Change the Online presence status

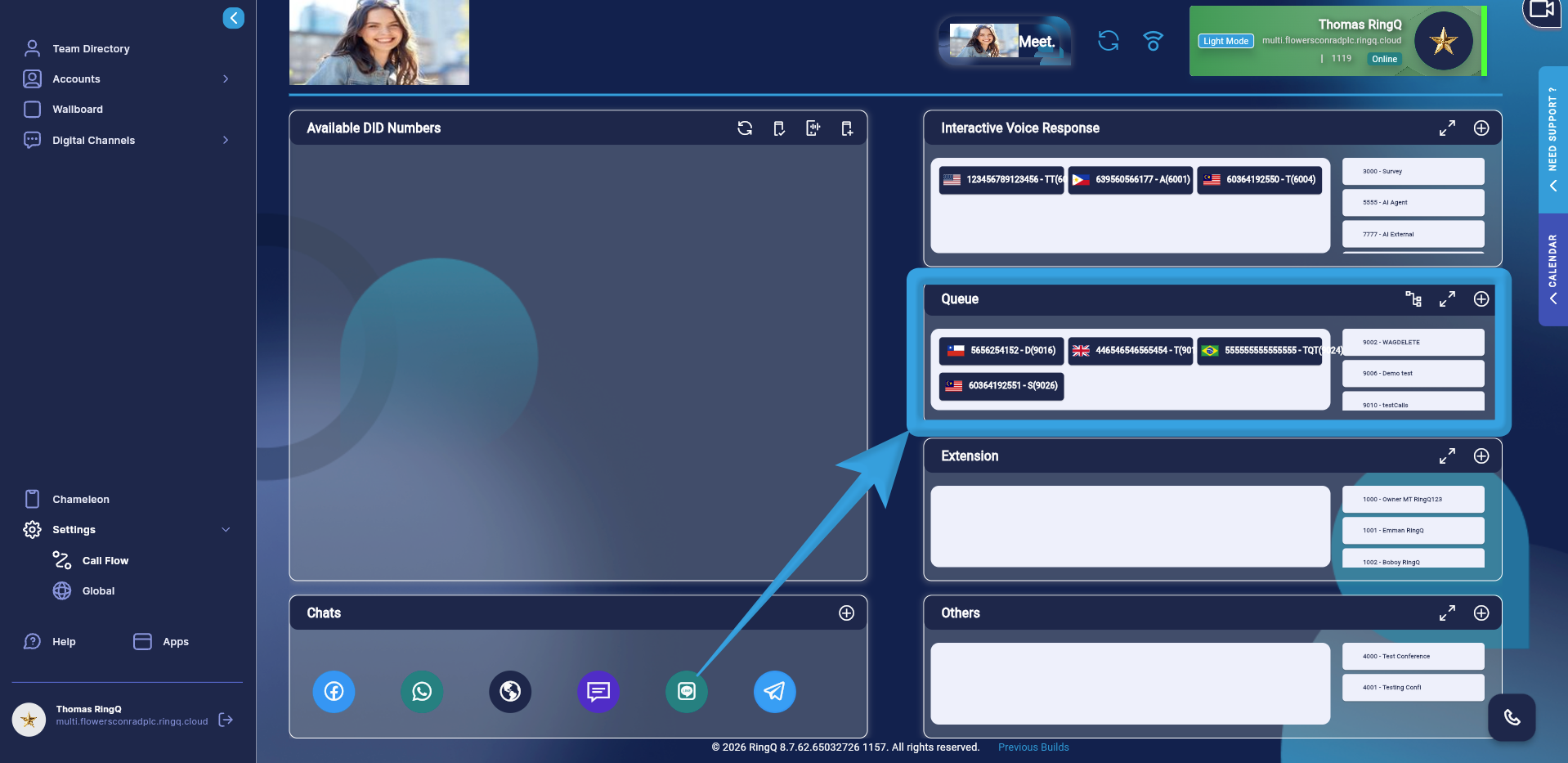[x=1384, y=58]
